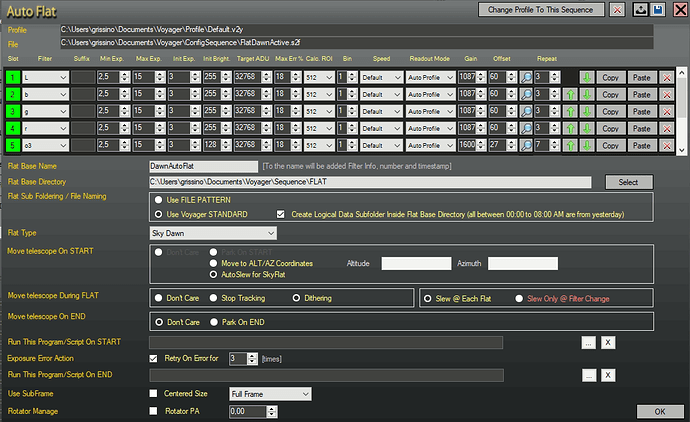The height and width of the screenshot is (422, 690).
Task: Move slot 3 up with green arrow
Action: click(570, 111)
